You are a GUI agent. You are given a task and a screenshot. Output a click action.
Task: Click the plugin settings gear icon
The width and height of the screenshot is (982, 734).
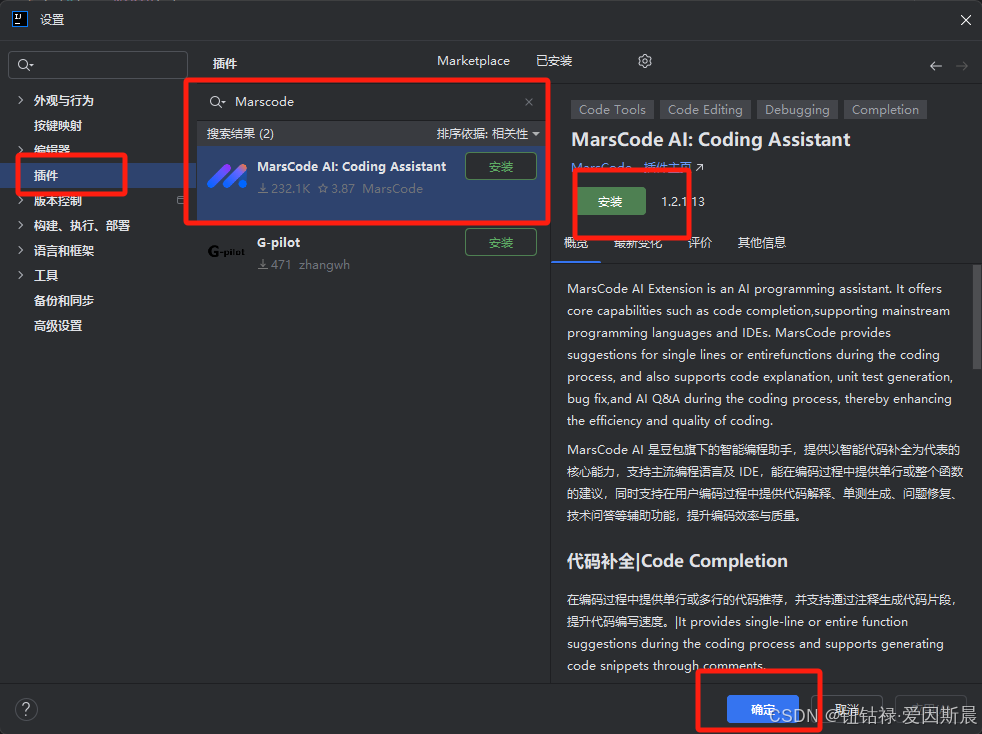click(644, 61)
